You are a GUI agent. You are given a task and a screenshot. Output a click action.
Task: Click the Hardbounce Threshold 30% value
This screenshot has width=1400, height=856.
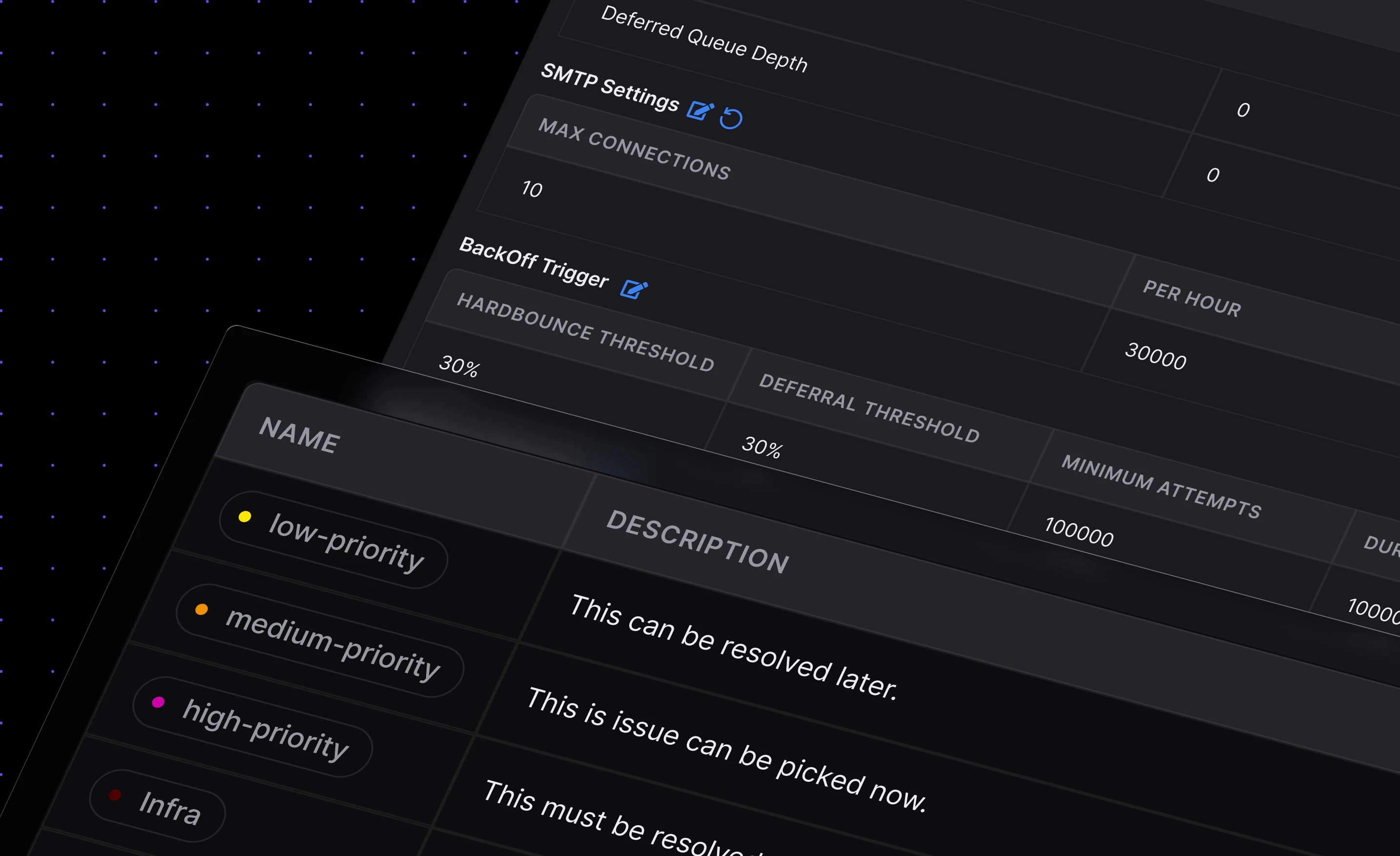(x=459, y=366)
